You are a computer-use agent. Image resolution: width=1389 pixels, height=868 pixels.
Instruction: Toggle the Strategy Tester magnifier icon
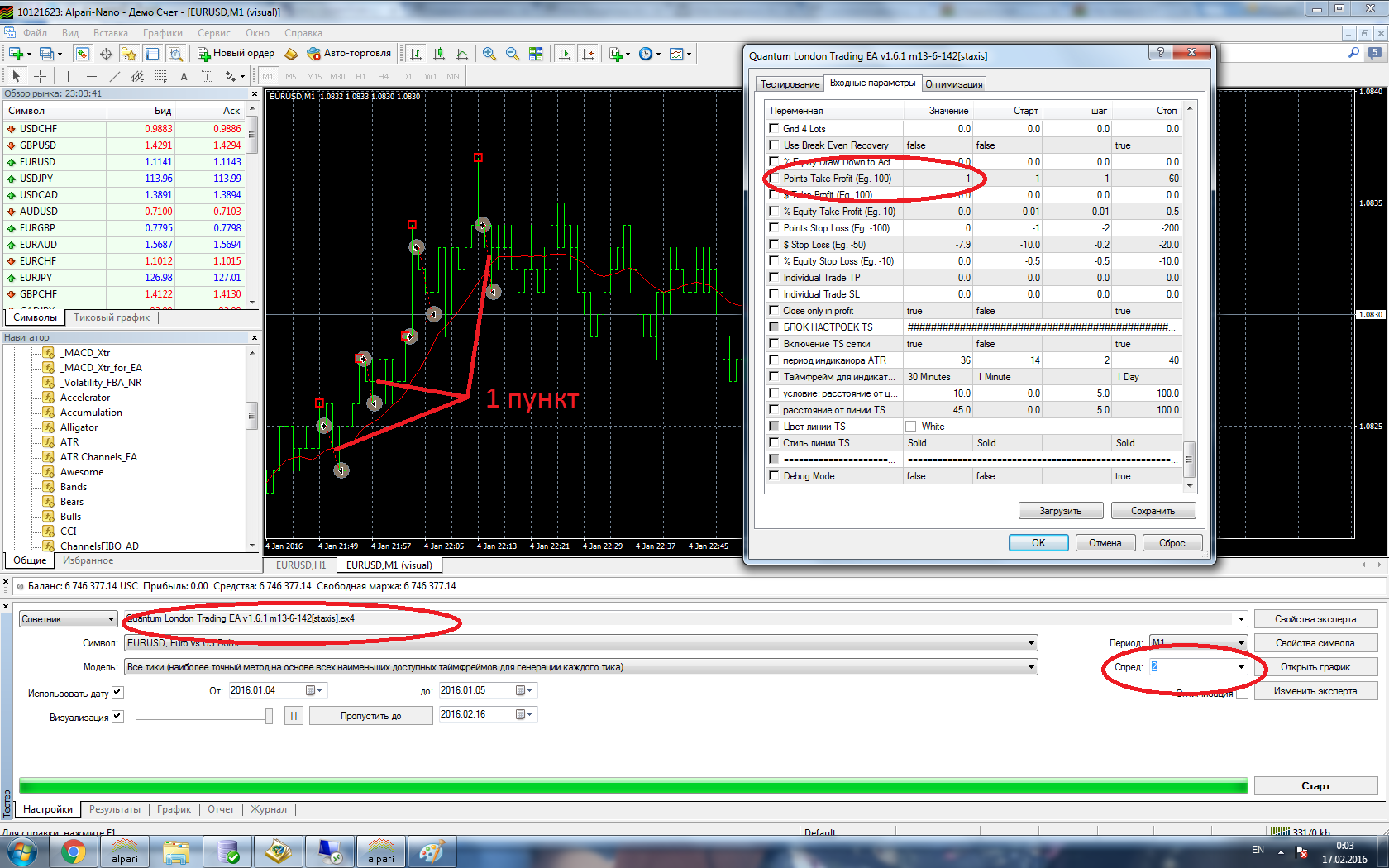(175, 54)
